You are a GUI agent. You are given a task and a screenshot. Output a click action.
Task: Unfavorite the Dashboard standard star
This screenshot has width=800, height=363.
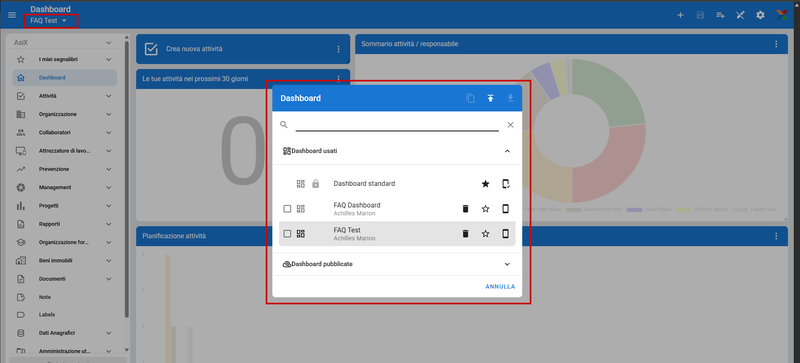click(485, 184)
